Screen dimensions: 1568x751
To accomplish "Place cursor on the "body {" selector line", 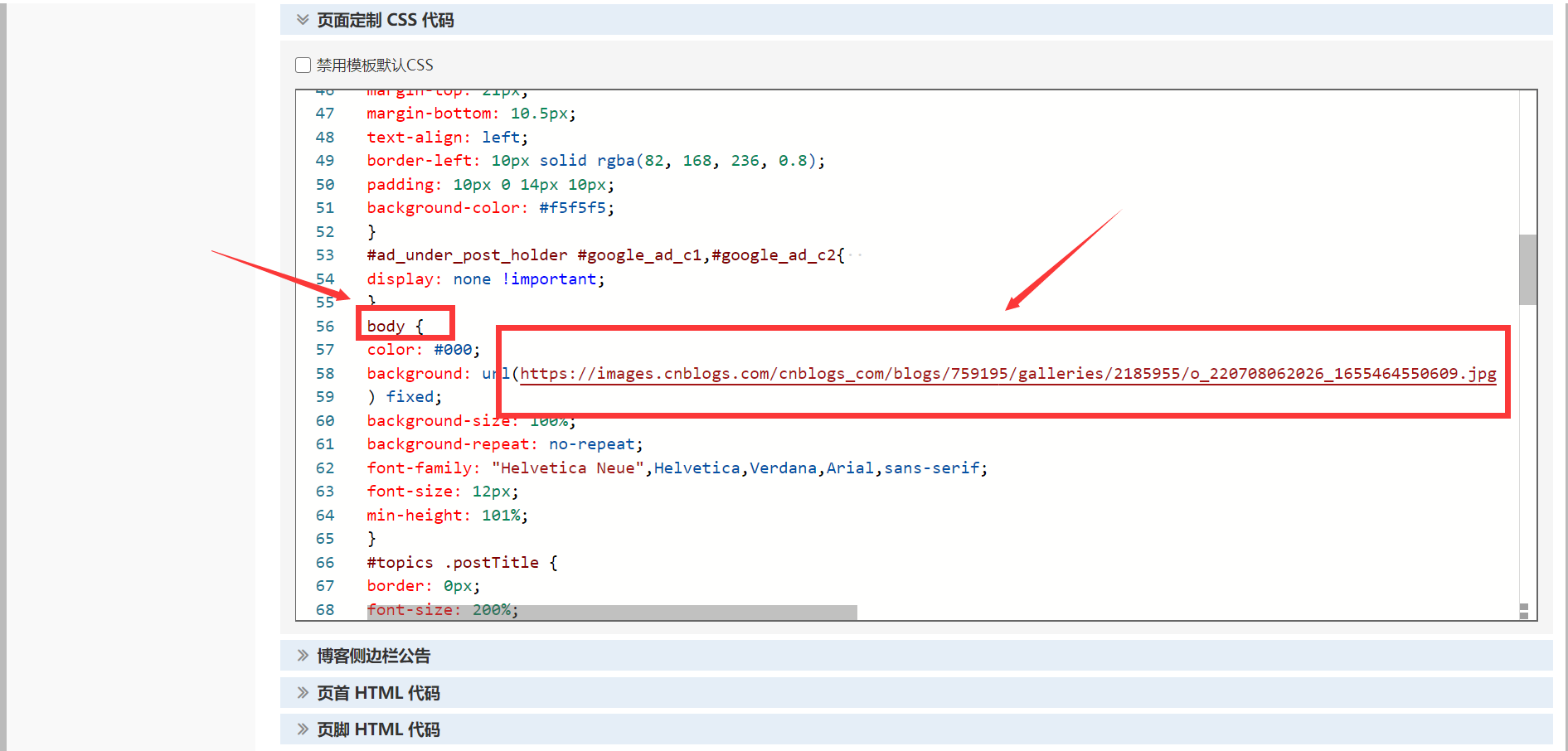I will point(395,327).
